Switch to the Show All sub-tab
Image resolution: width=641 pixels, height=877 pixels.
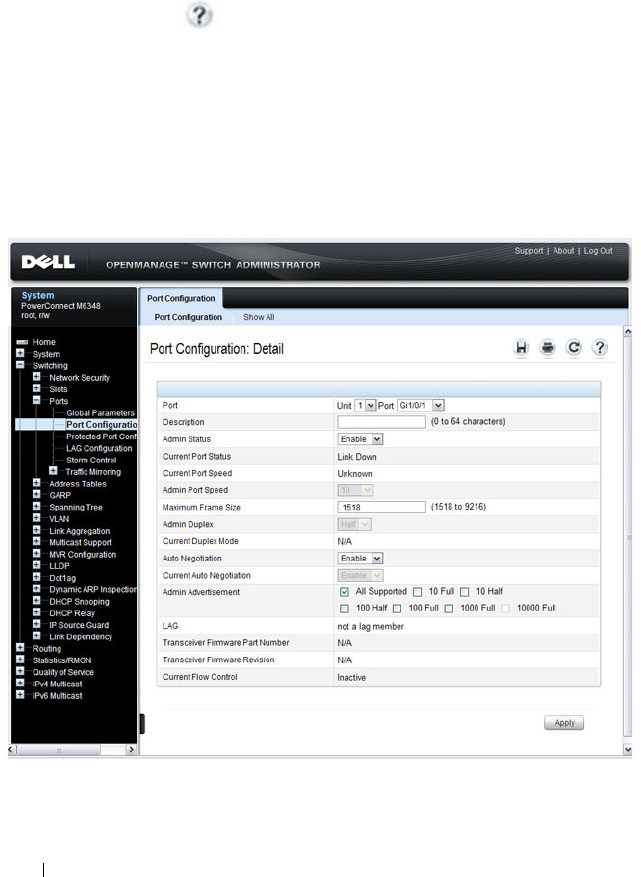click(x=258, y=317)
